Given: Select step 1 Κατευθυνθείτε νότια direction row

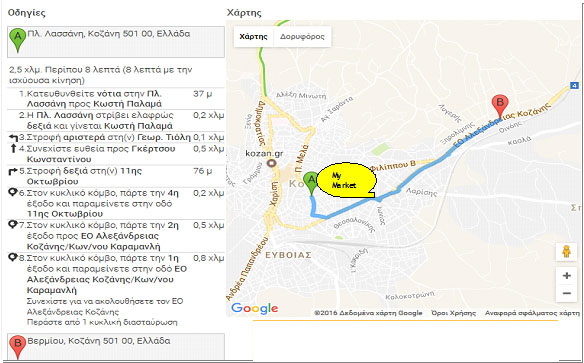Looking at the screenshot, I should [x=116, y=99].
